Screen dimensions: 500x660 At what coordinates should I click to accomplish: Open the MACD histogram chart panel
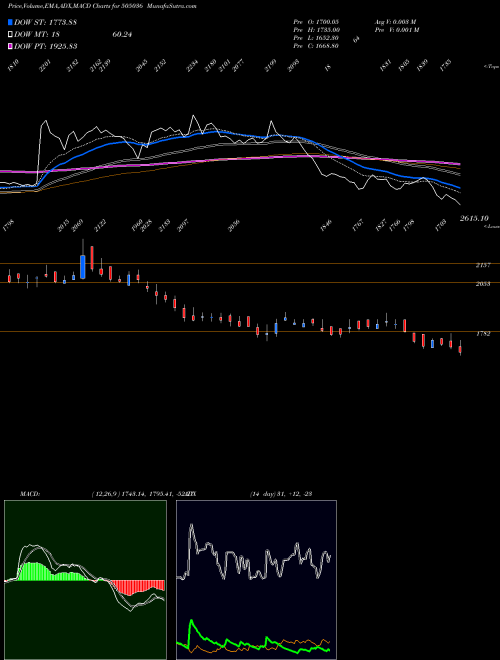tap(85, 580)
